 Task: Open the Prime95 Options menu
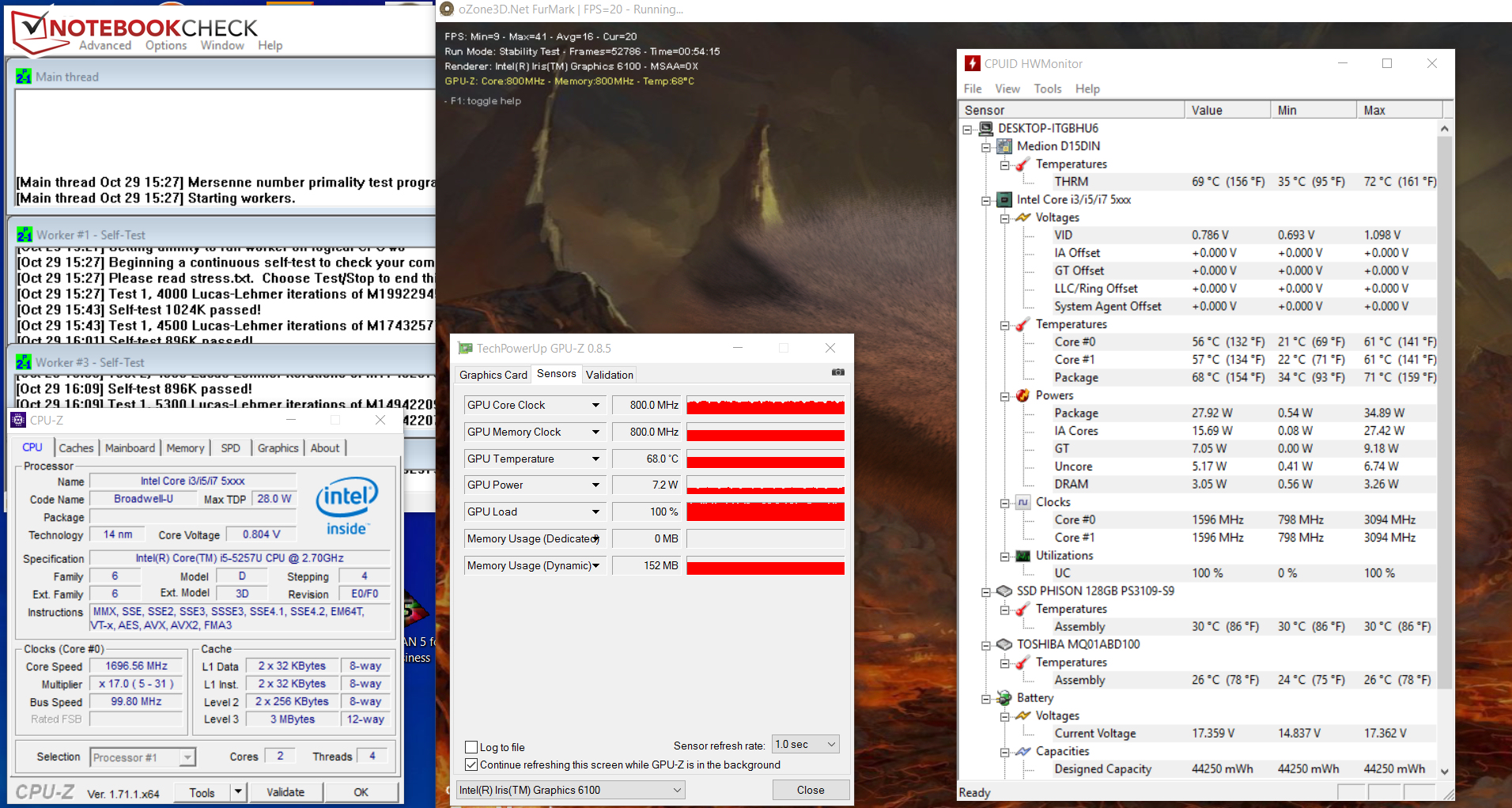tap(166, 46)
